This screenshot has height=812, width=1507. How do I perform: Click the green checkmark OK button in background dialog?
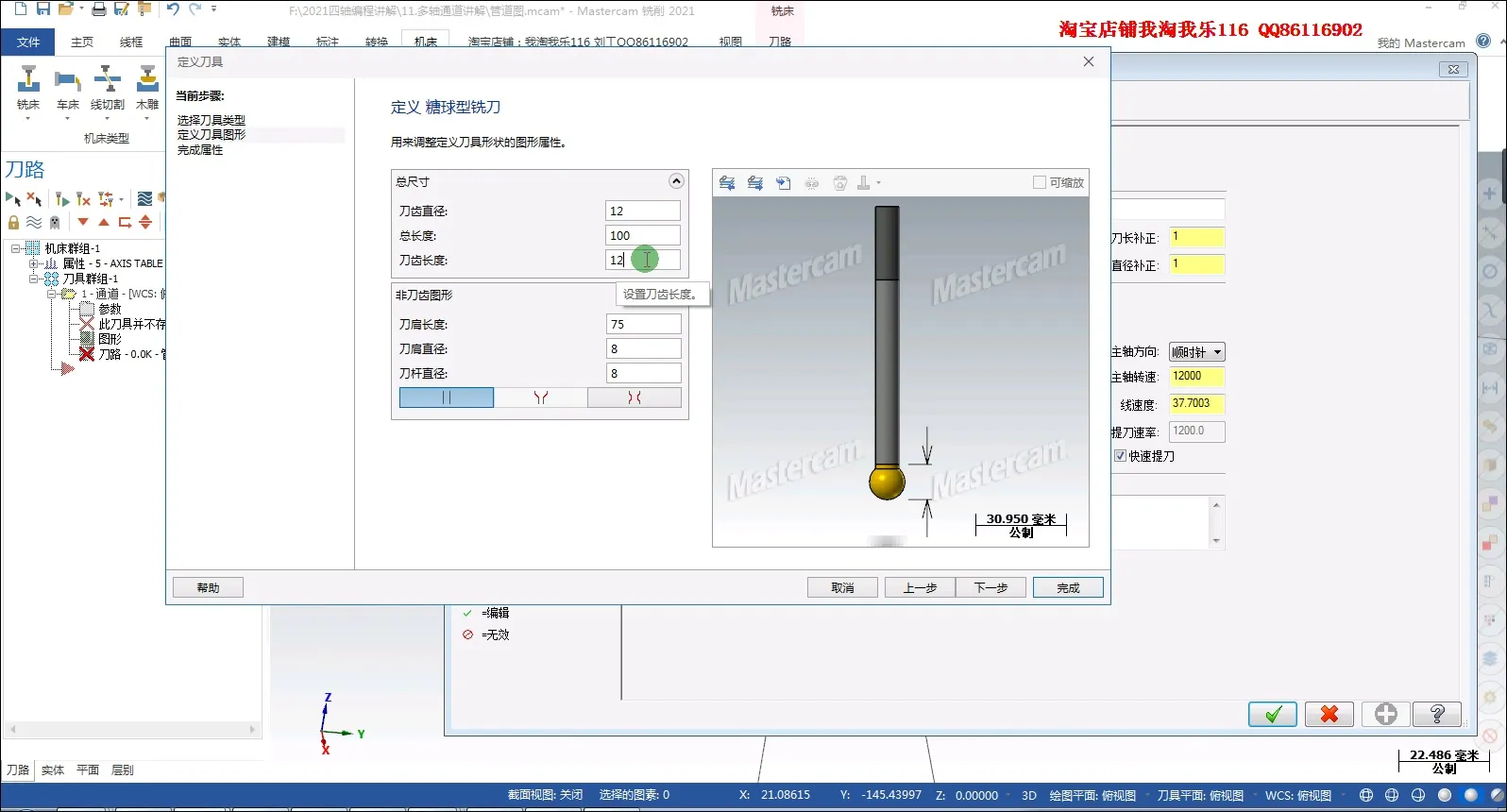point(1273,714)
